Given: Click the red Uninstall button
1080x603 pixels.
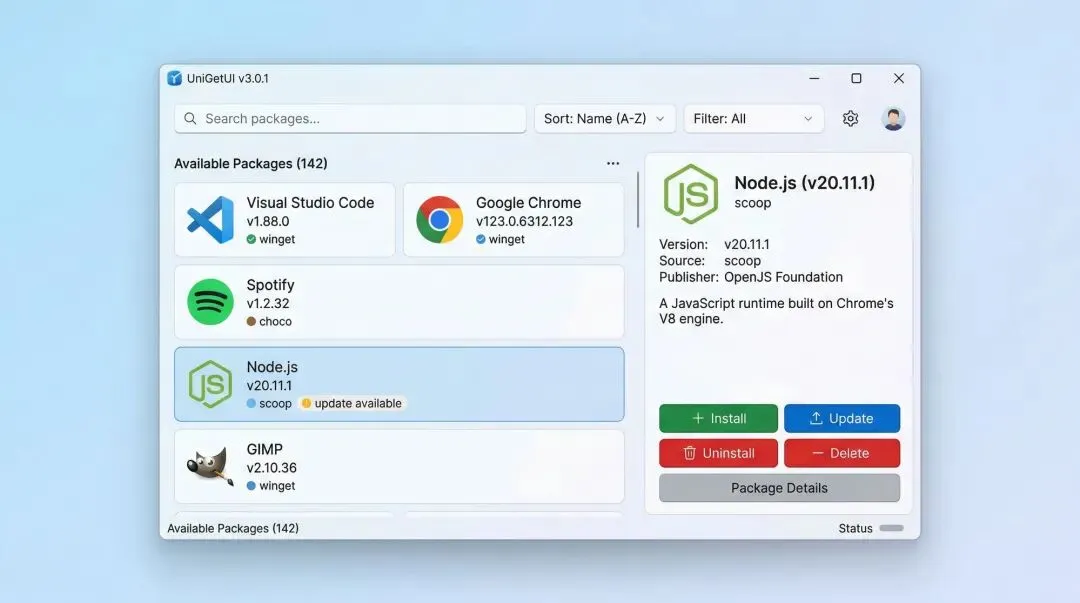Looking at the screenshot, I should [718, 453].
